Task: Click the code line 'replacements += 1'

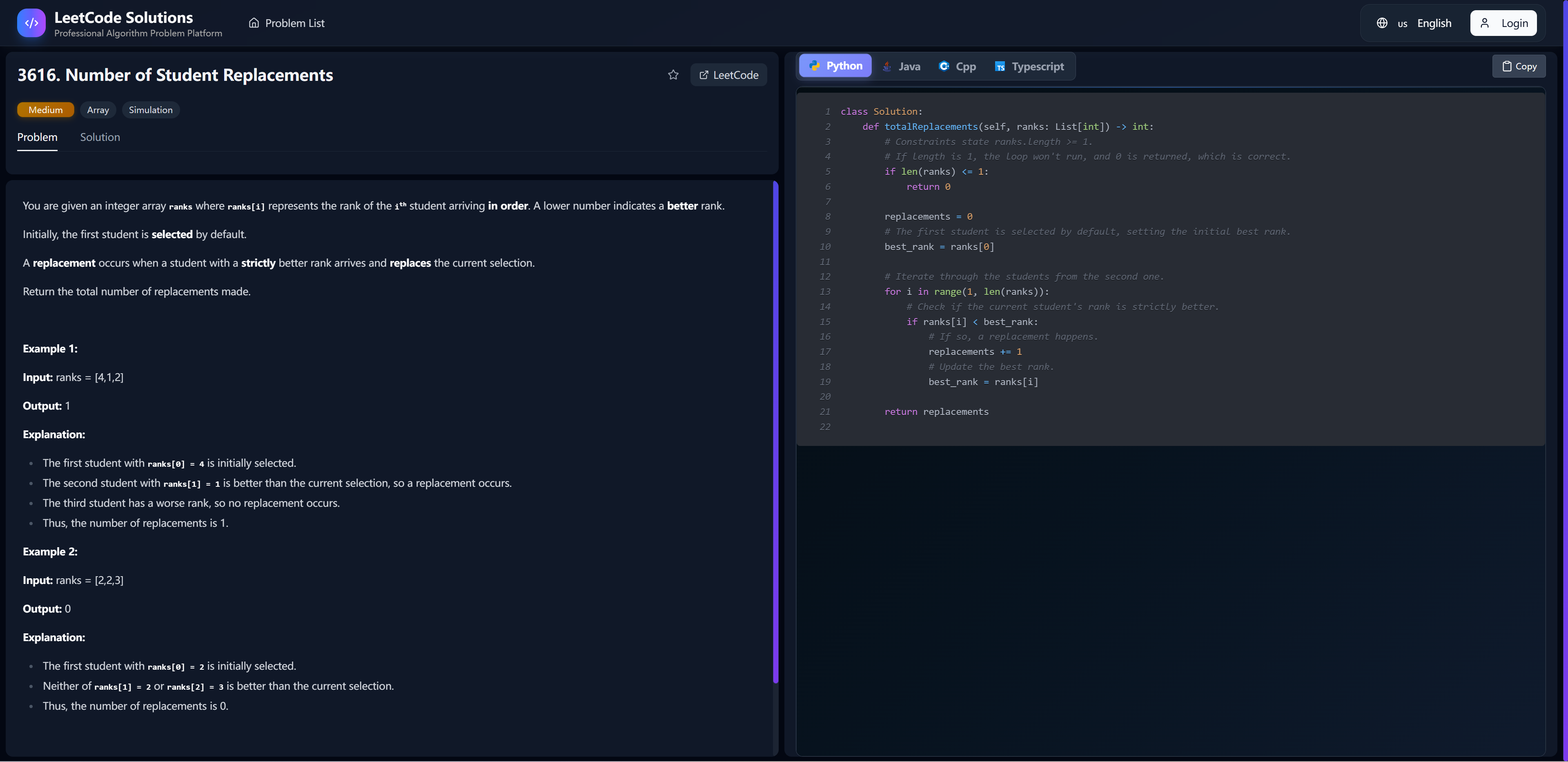Action: tap(975, 352)
